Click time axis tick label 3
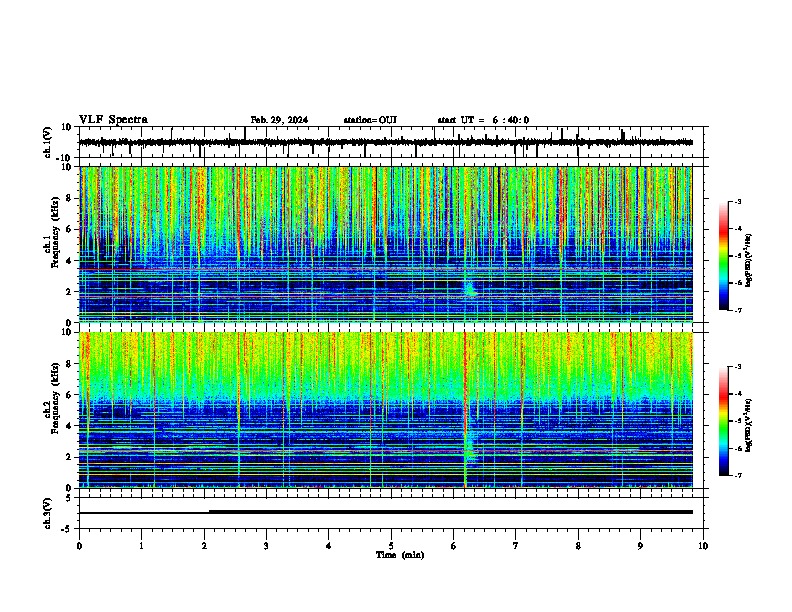This screenshot has width=792, height=612. [266, 546]
